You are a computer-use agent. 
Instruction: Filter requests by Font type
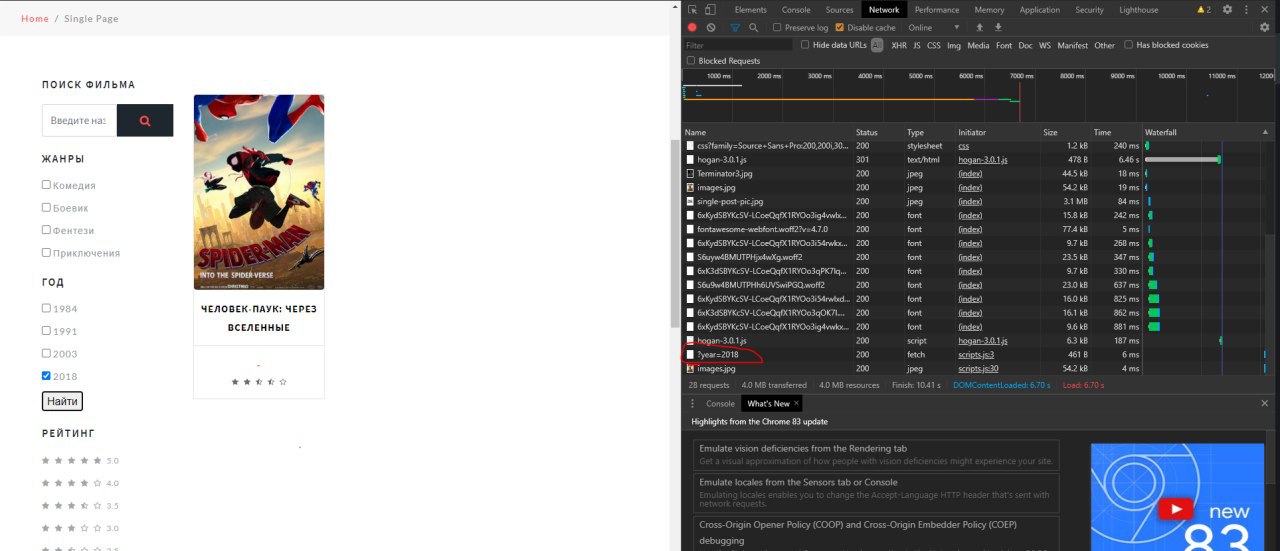(1004, 45)
